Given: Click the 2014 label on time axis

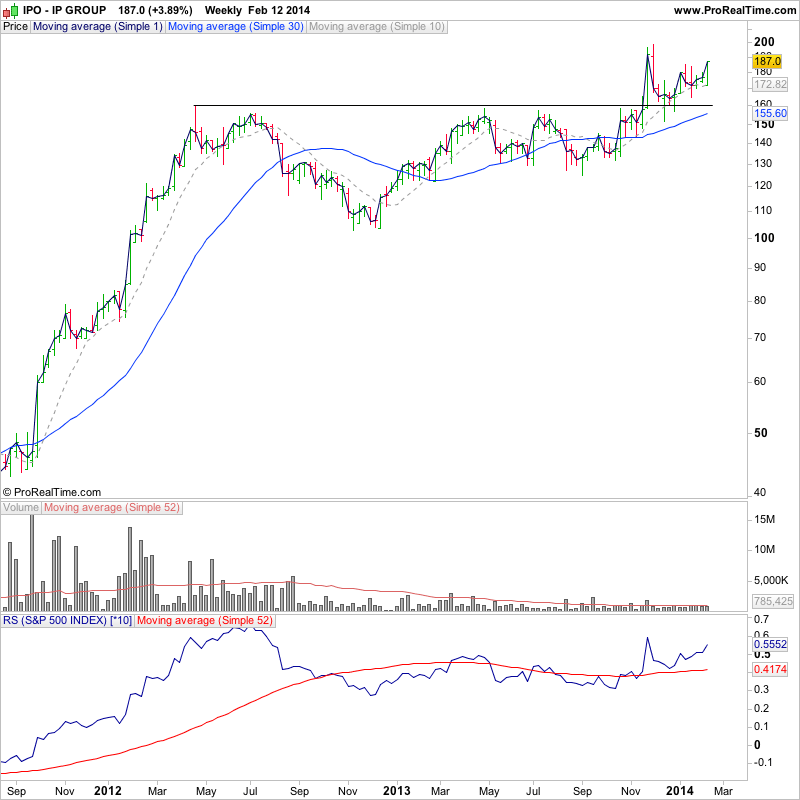Looking at the screenshot, I should pyautogui.click(x=680, y=791).
